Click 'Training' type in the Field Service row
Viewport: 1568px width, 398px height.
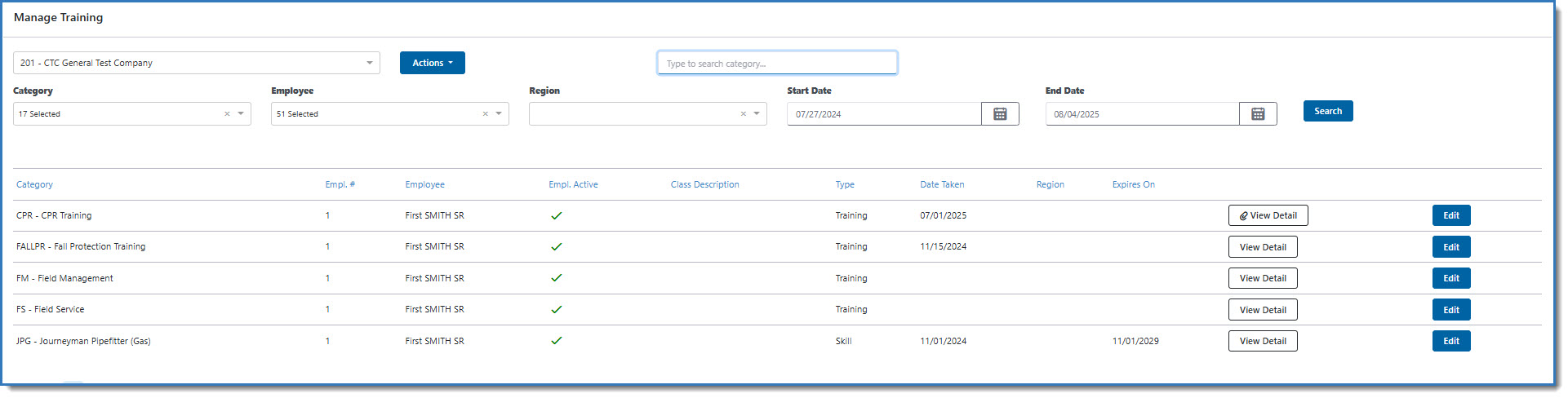click(851, 310)
